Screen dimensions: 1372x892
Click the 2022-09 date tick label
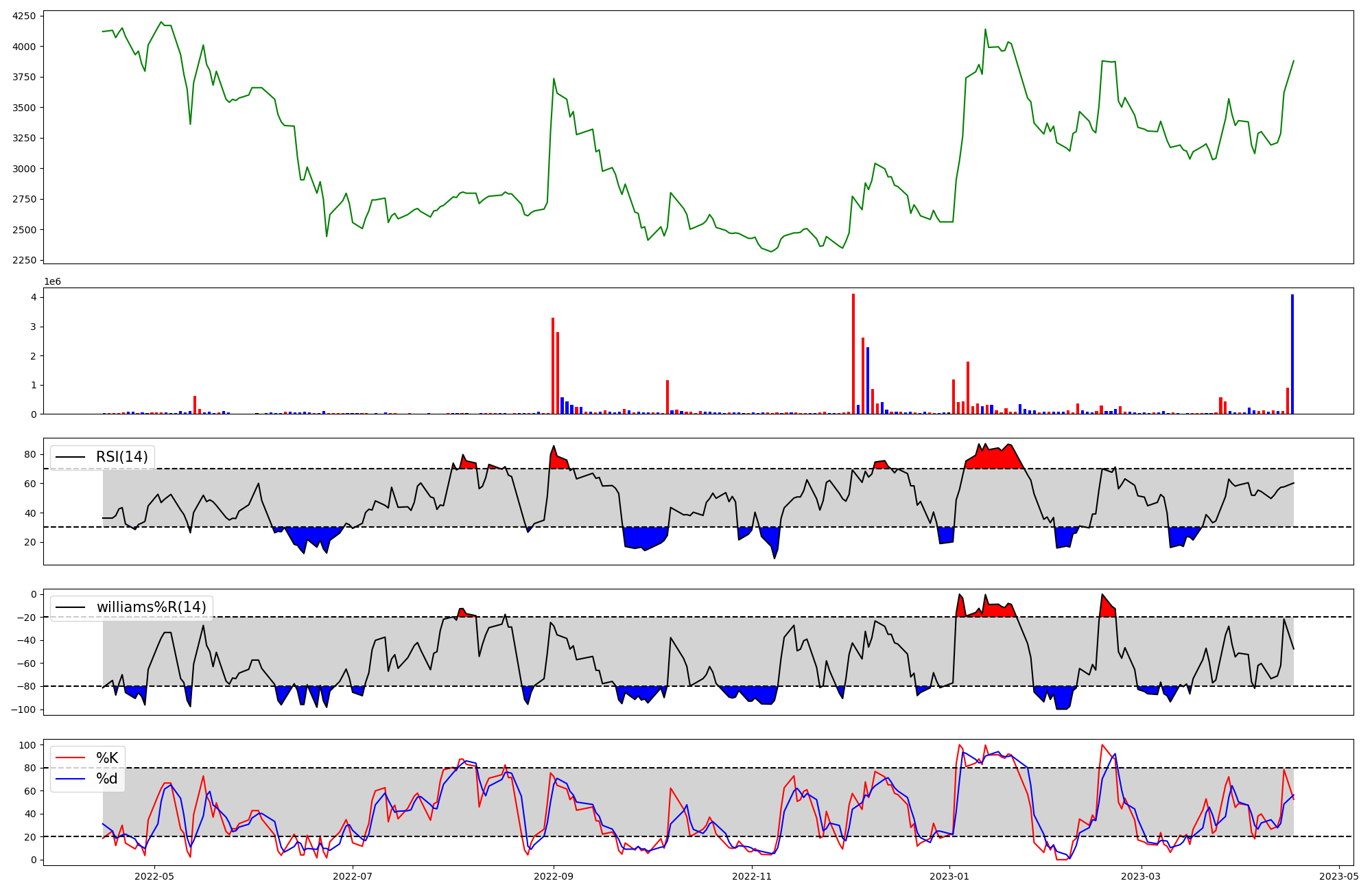point(554,876)
